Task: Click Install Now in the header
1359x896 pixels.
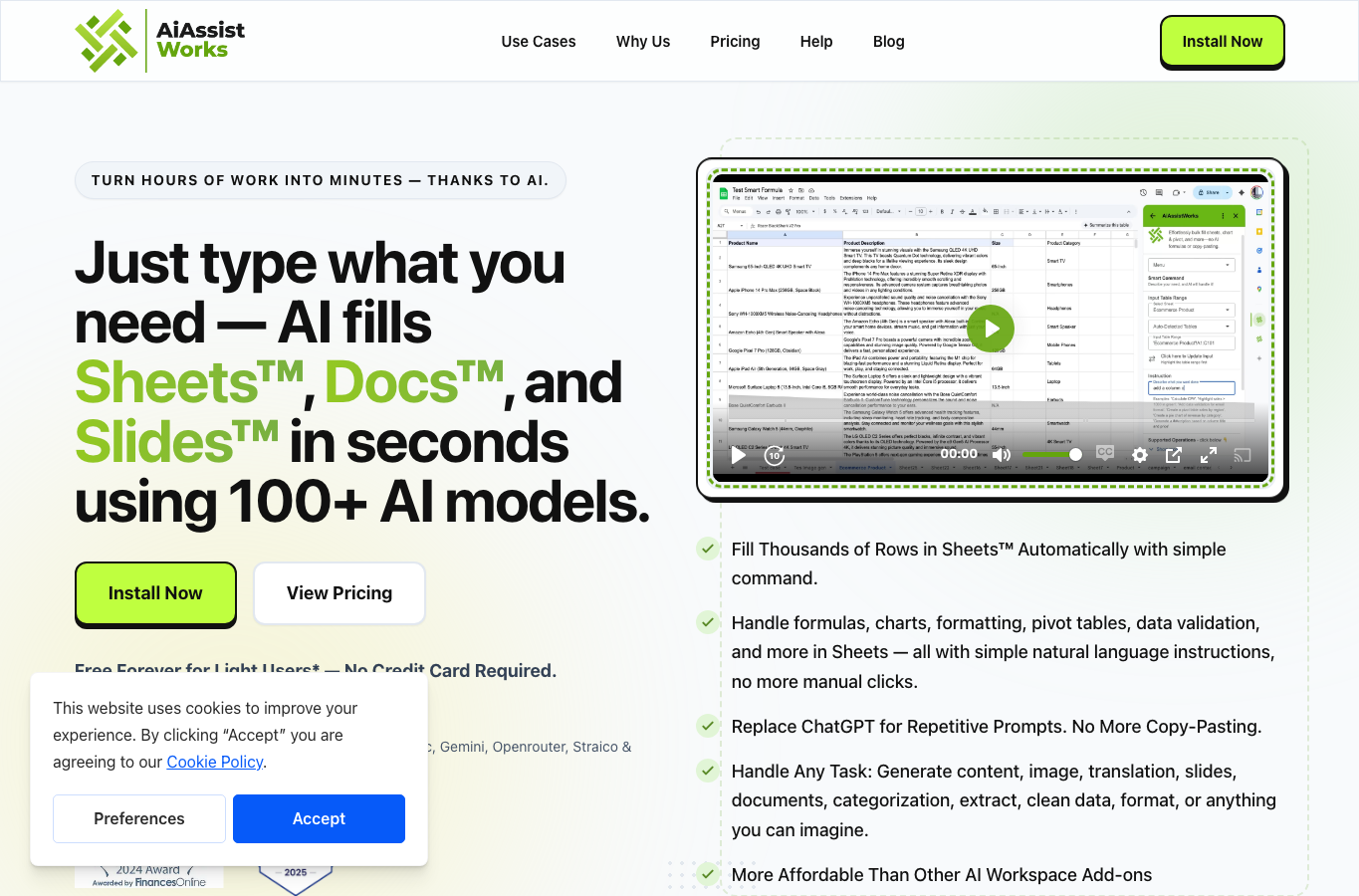Action: click(1223, 42)
